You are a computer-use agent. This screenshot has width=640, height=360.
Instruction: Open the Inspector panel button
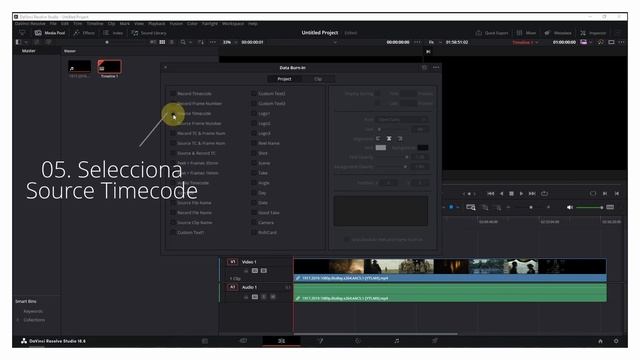click(x=593, y=33)
